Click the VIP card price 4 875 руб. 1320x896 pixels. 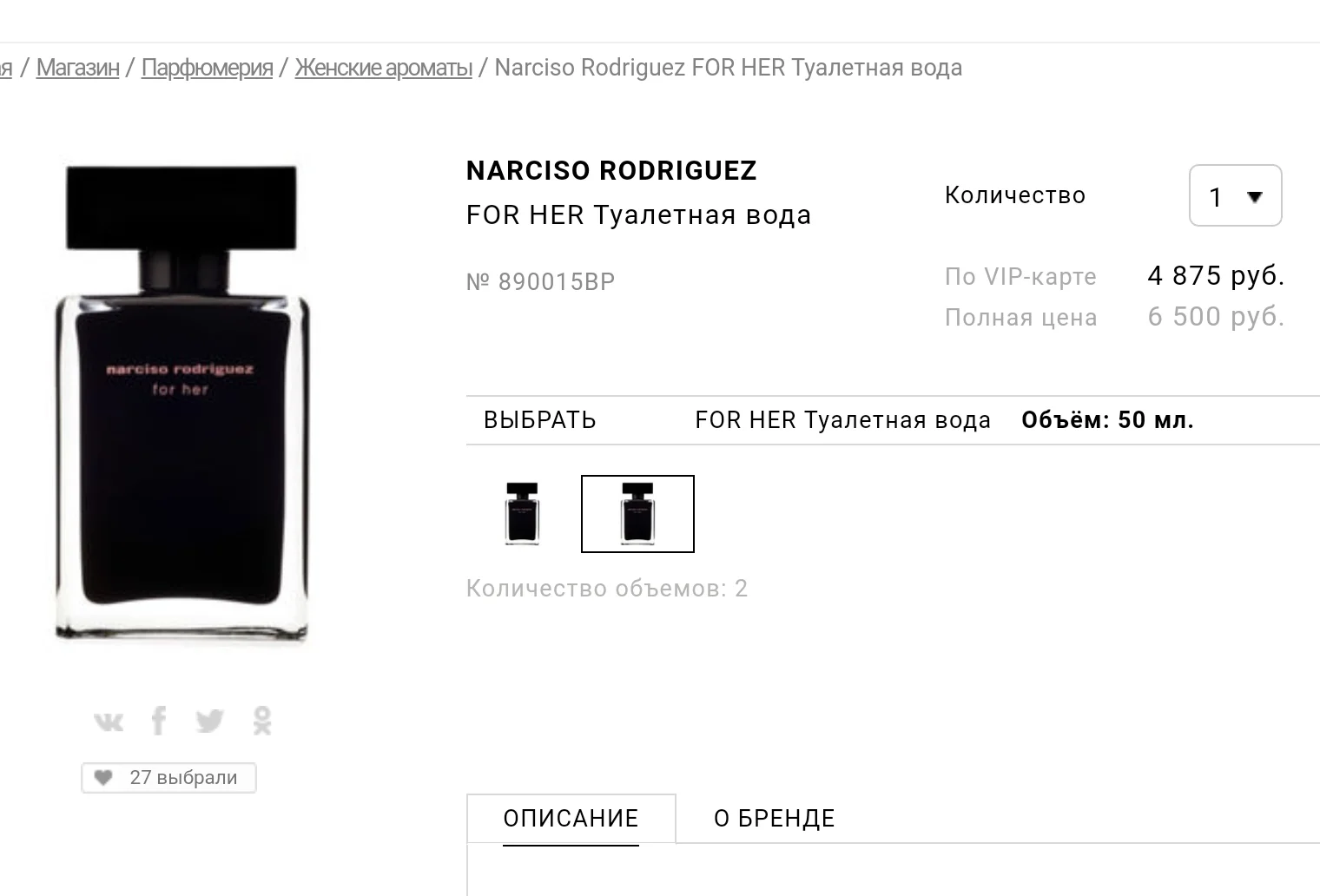pyautogui.click(x=1216, y=276)
